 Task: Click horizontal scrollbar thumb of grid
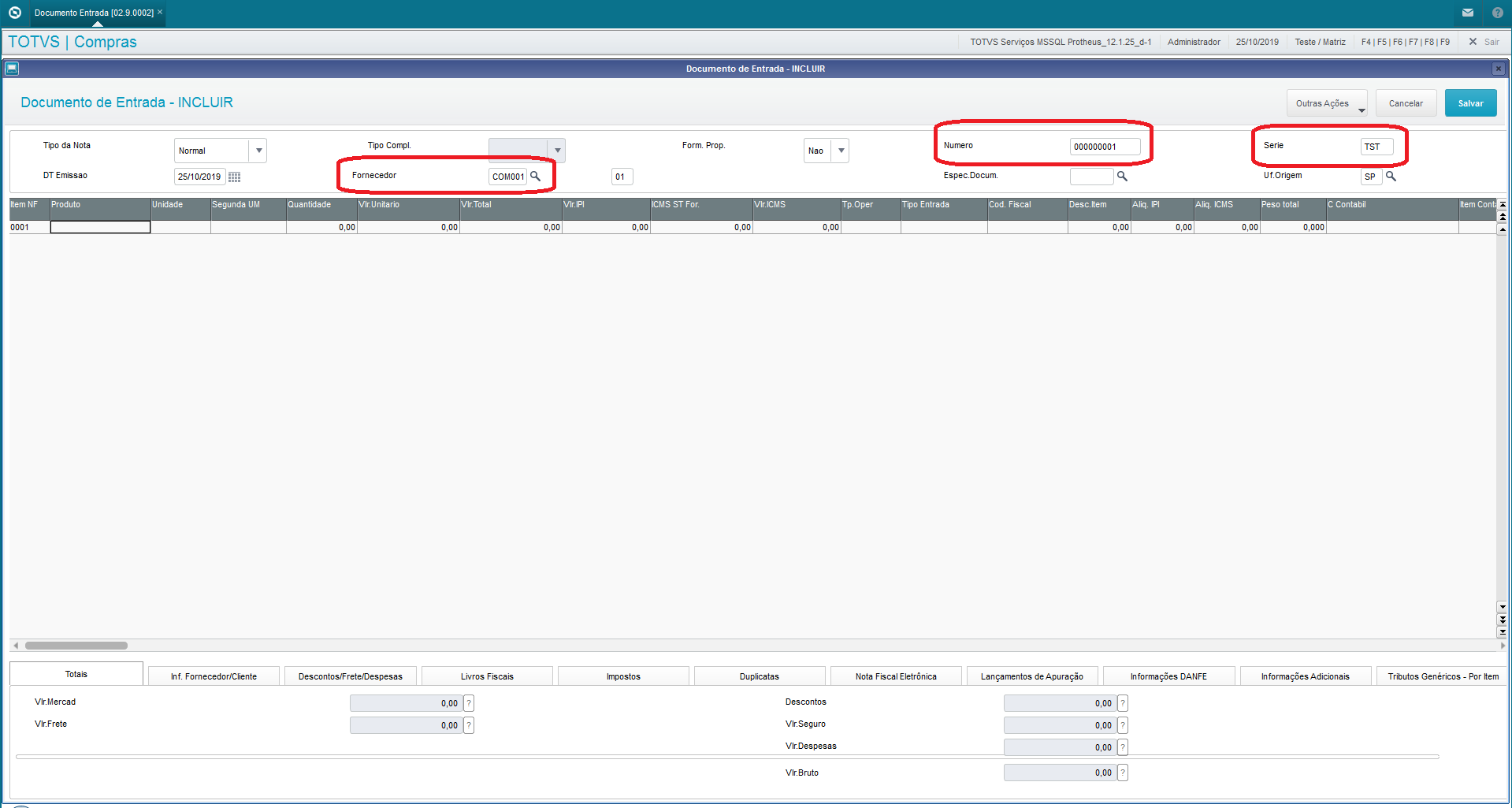point(76,646)
